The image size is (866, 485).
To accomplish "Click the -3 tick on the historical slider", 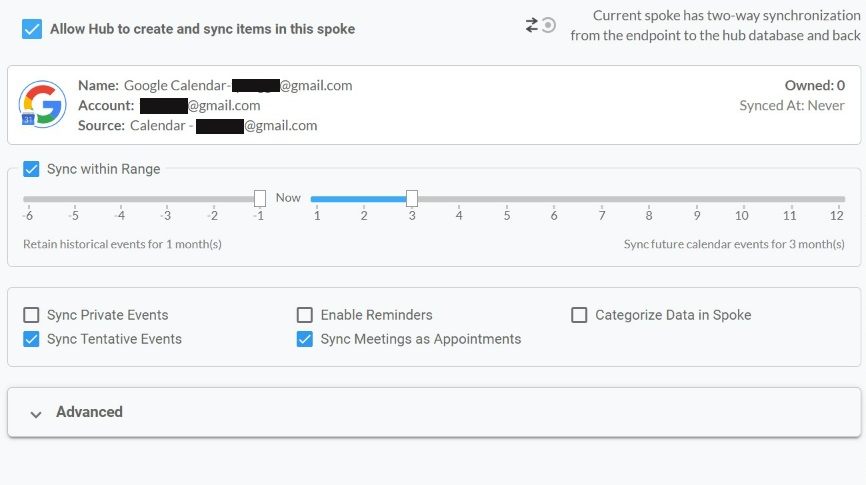I will tap(166, 215).
